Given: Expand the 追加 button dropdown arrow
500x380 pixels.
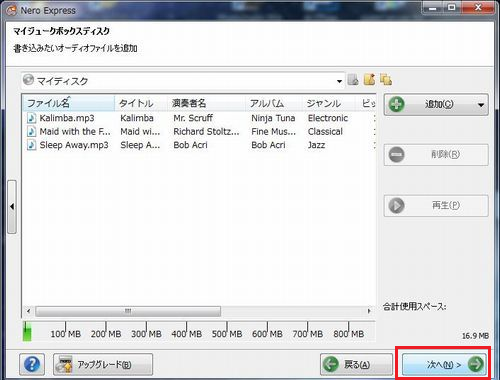Looking at the screenshot, I should point(481,105).
